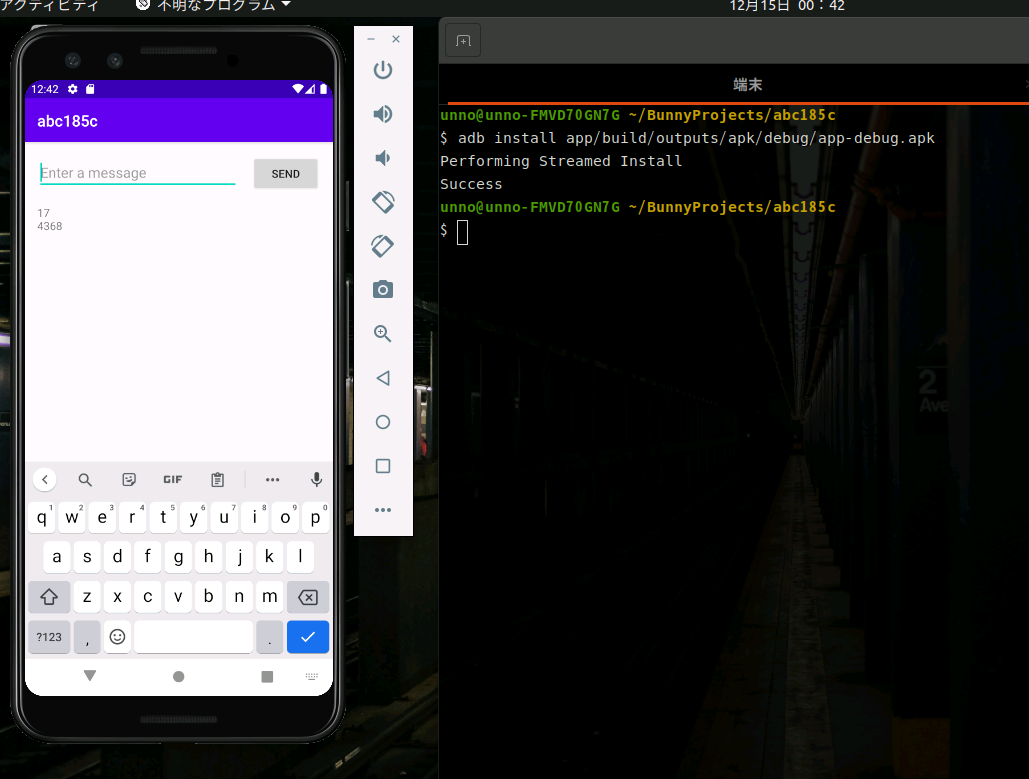This screenshot has height=779, width=1029.
Task: Tap SD card icon in phone status bar
Action: pyautogui.click(x=91, y=89)
